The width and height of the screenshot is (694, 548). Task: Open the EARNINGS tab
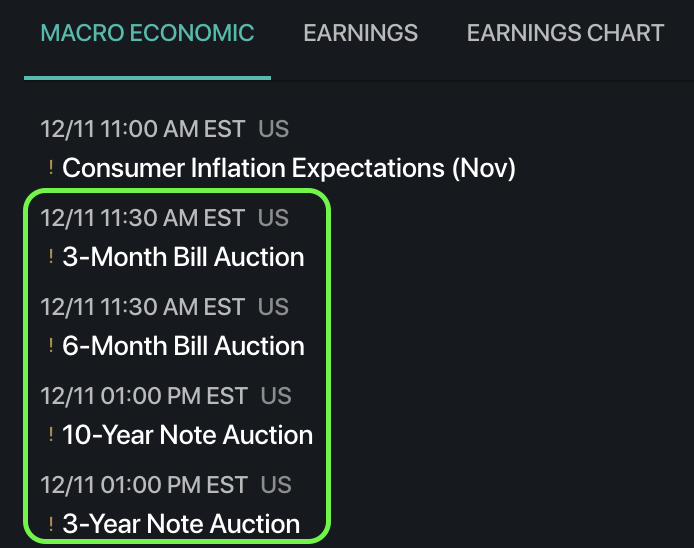[361, 33]
